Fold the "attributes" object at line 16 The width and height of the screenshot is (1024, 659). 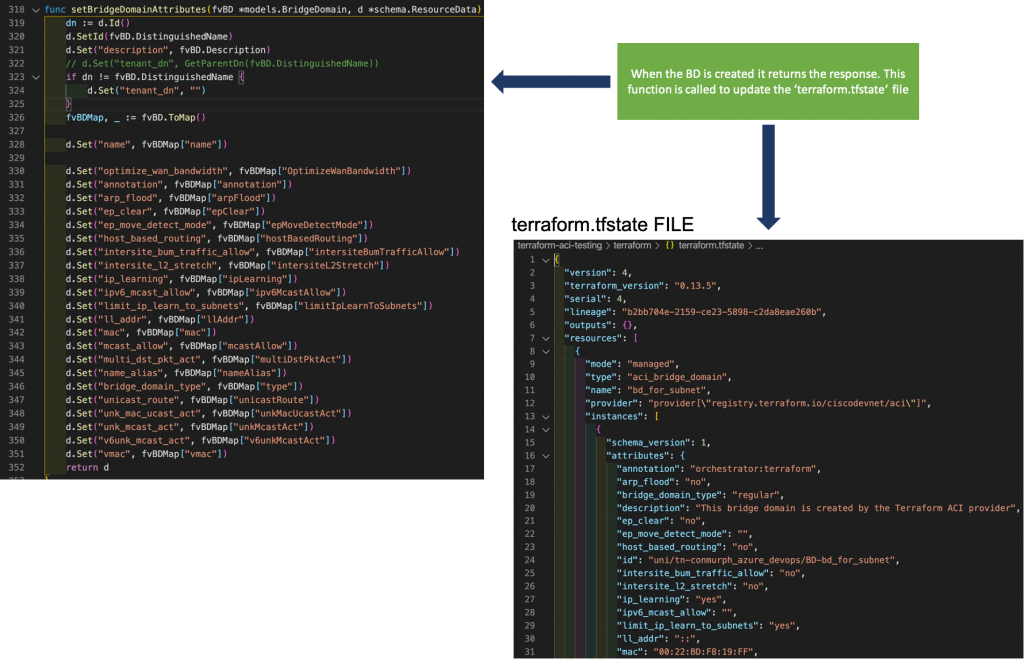click(x=545, y=454)
